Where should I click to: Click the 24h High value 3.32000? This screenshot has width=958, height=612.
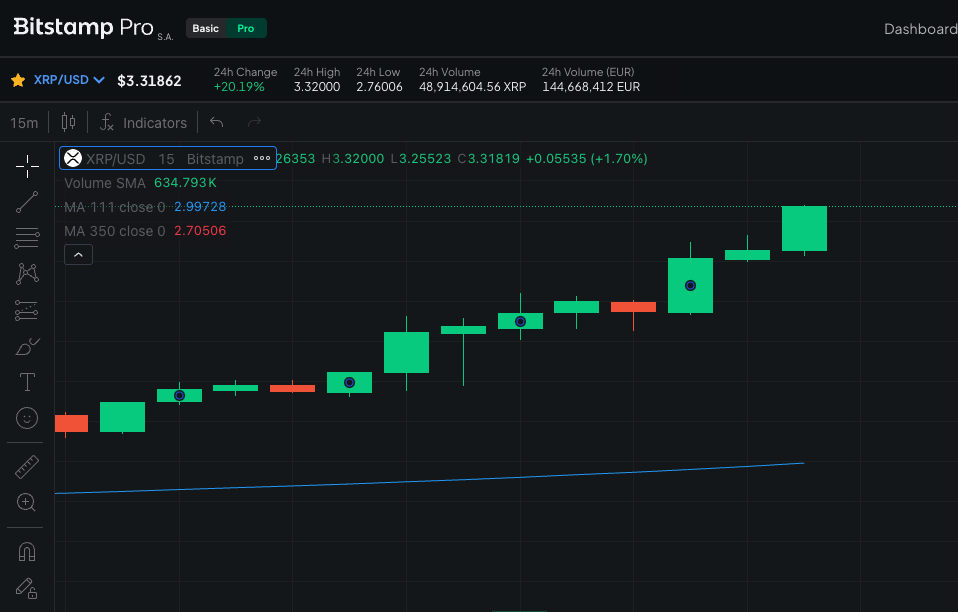click(x=316, y=87)
